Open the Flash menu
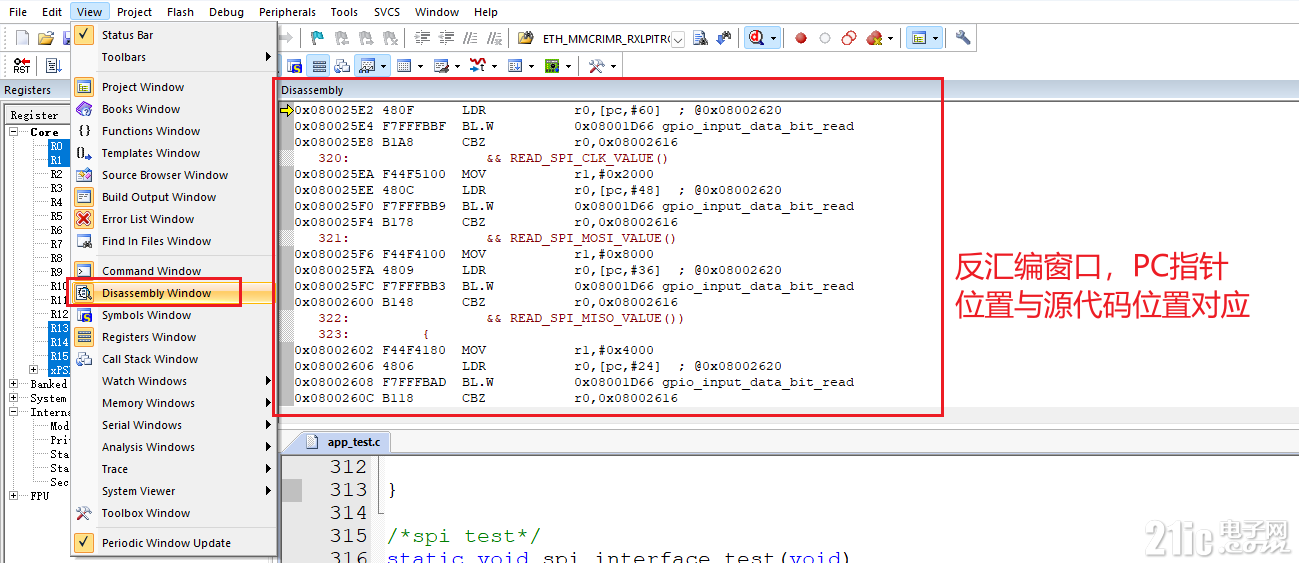Viewport: 1299px width, 563px height. tap(181, 12)
